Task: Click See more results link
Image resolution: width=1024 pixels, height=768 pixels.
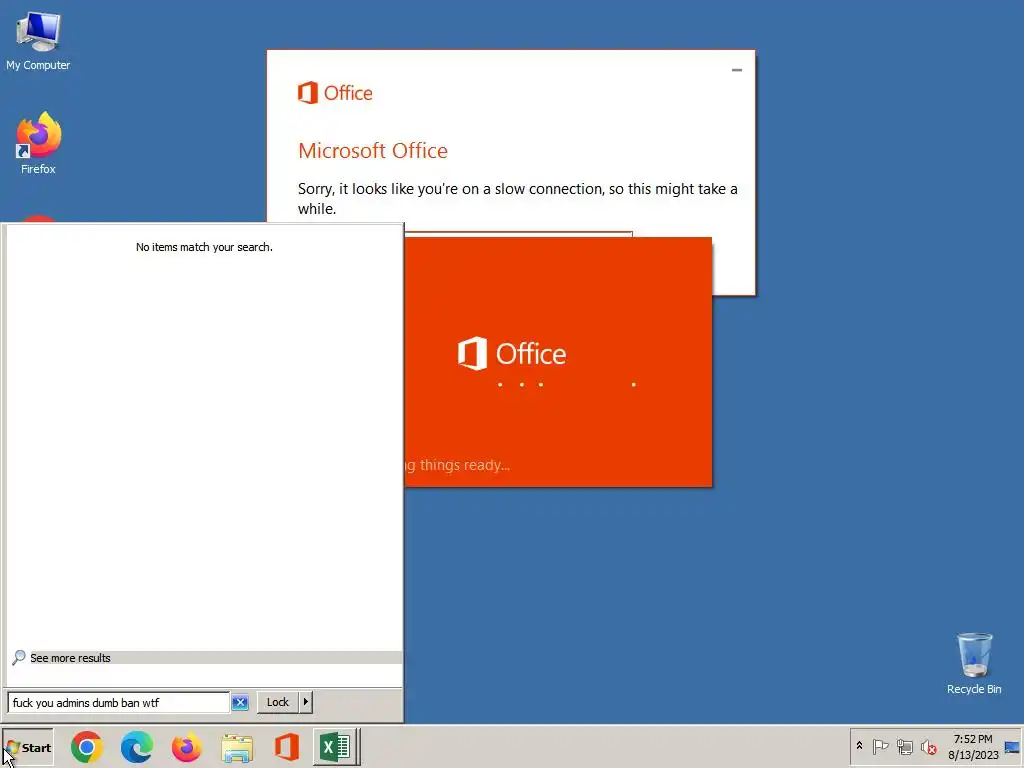Action: 71,658
